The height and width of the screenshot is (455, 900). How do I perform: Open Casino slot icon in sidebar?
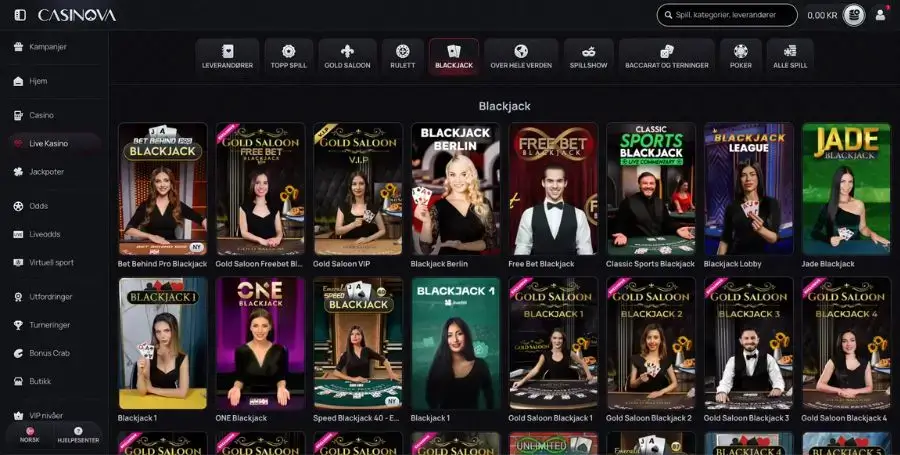point(18,115)
